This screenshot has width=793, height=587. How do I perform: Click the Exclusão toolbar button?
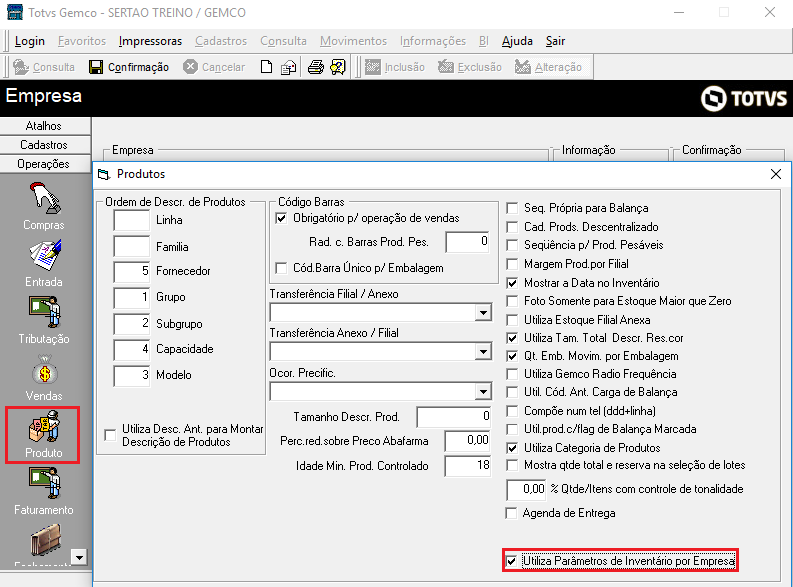[469, 67]
